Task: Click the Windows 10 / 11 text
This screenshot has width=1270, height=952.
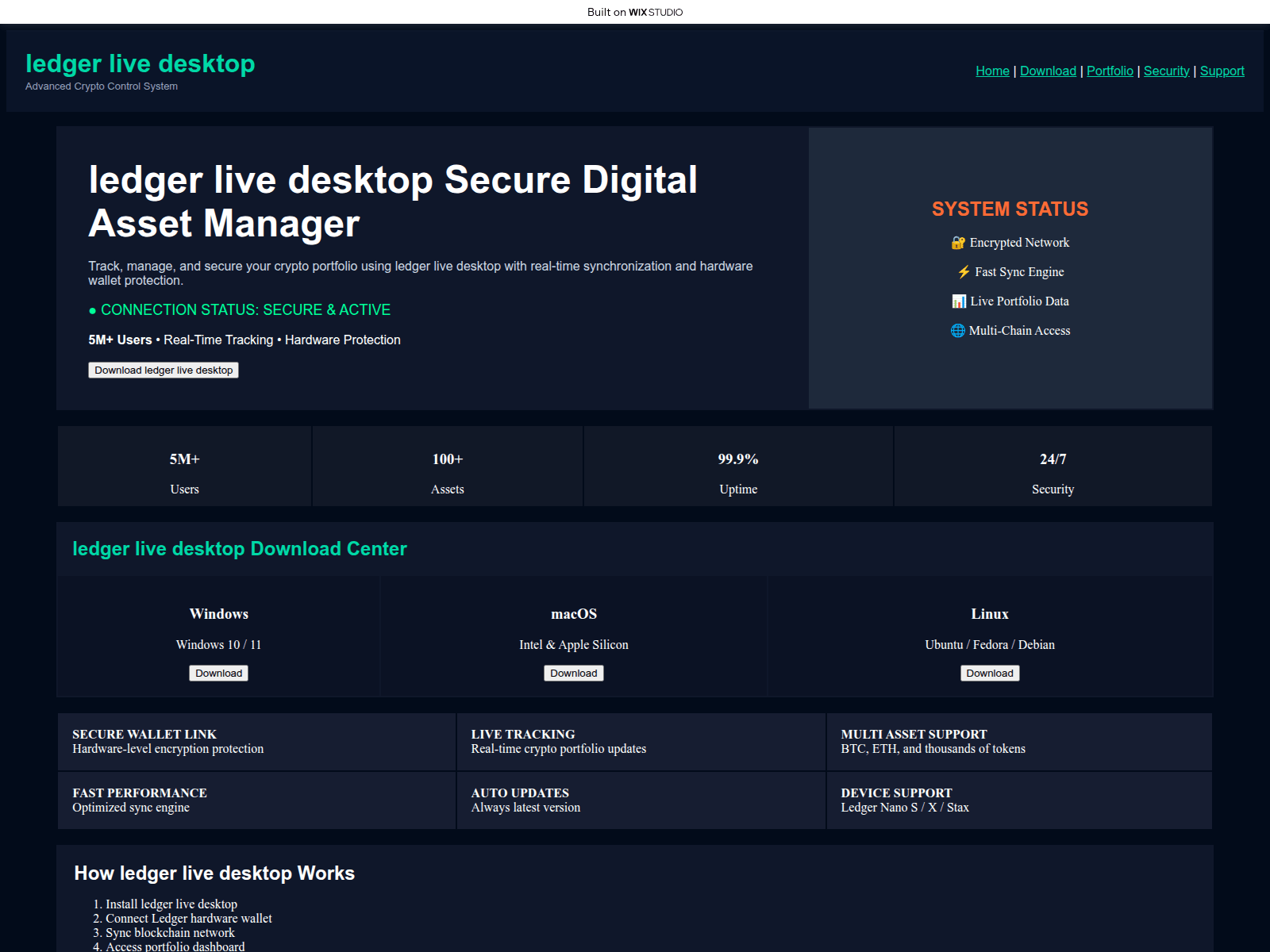Action: 219,645
